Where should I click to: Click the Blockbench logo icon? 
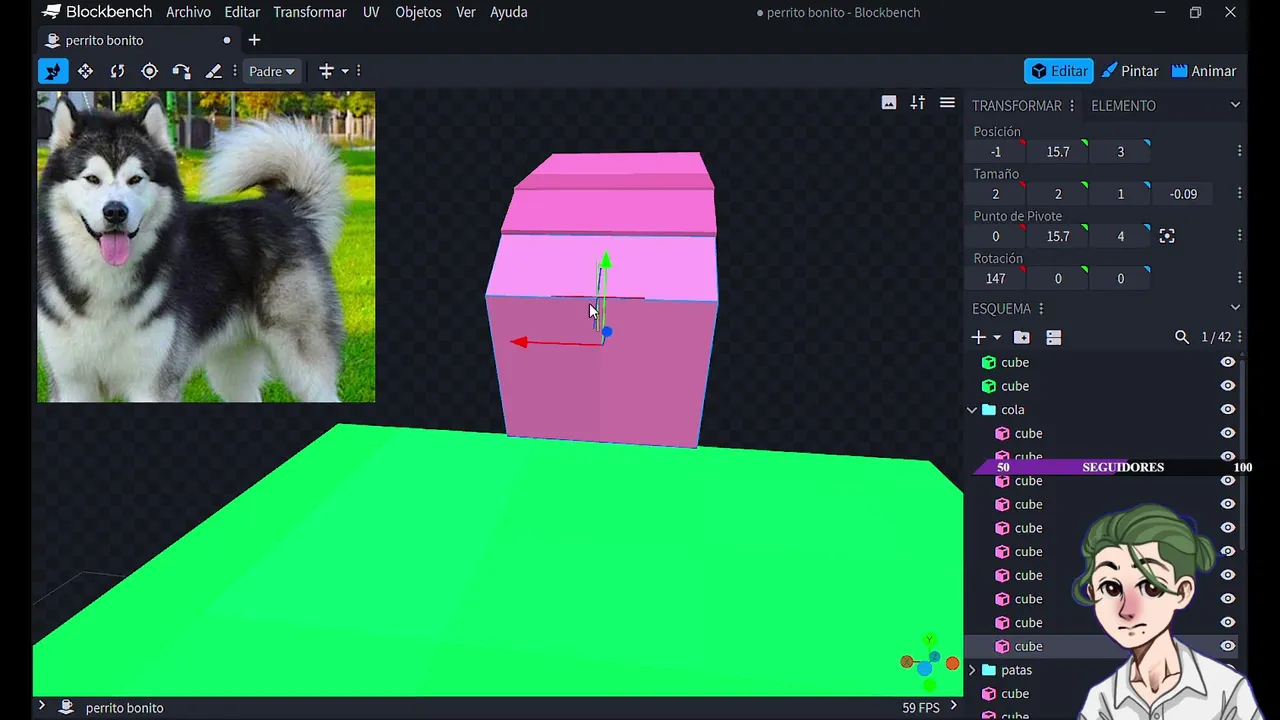[x=52, y=12]
